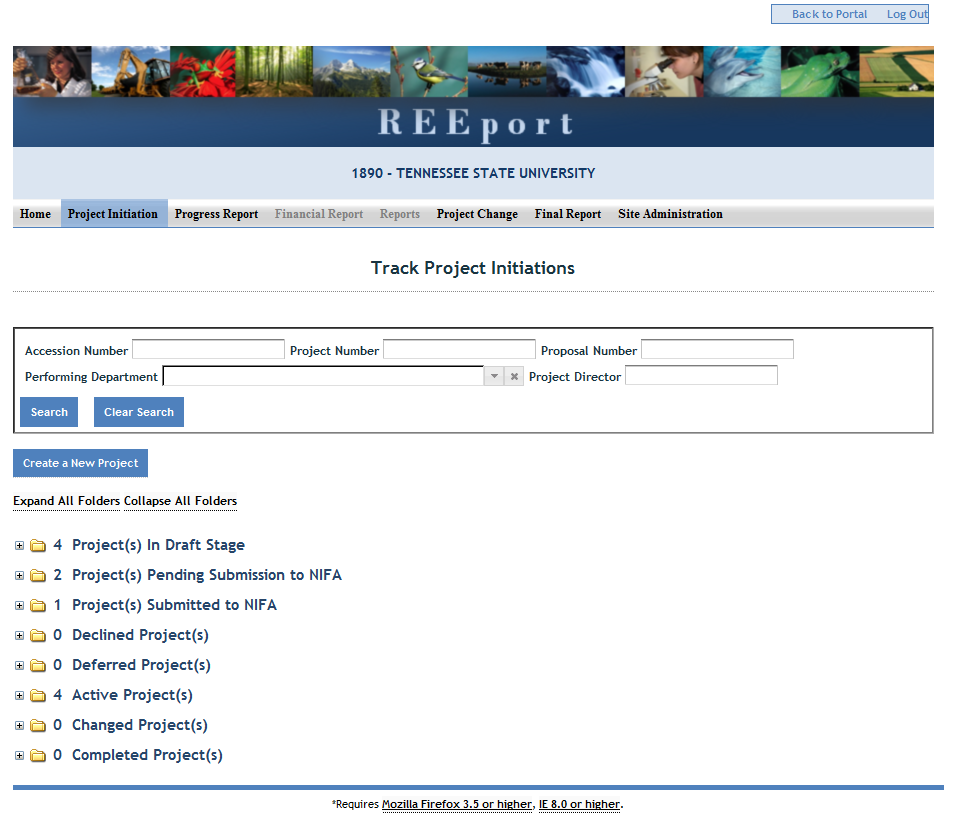The image size is (953, 816).
Task: Select Active Project(s) label
Action: 132,696
